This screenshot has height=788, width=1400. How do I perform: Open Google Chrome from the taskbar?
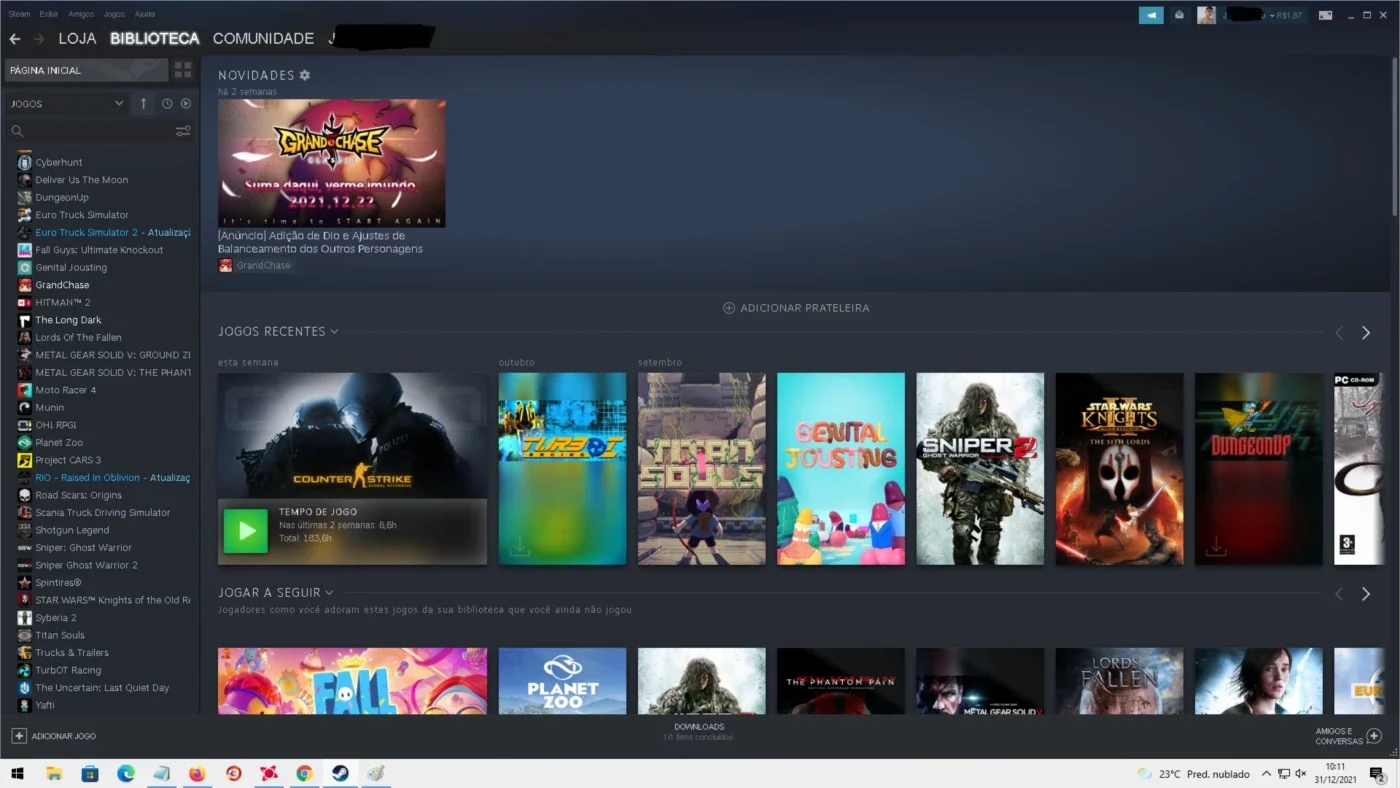point(304,774)
